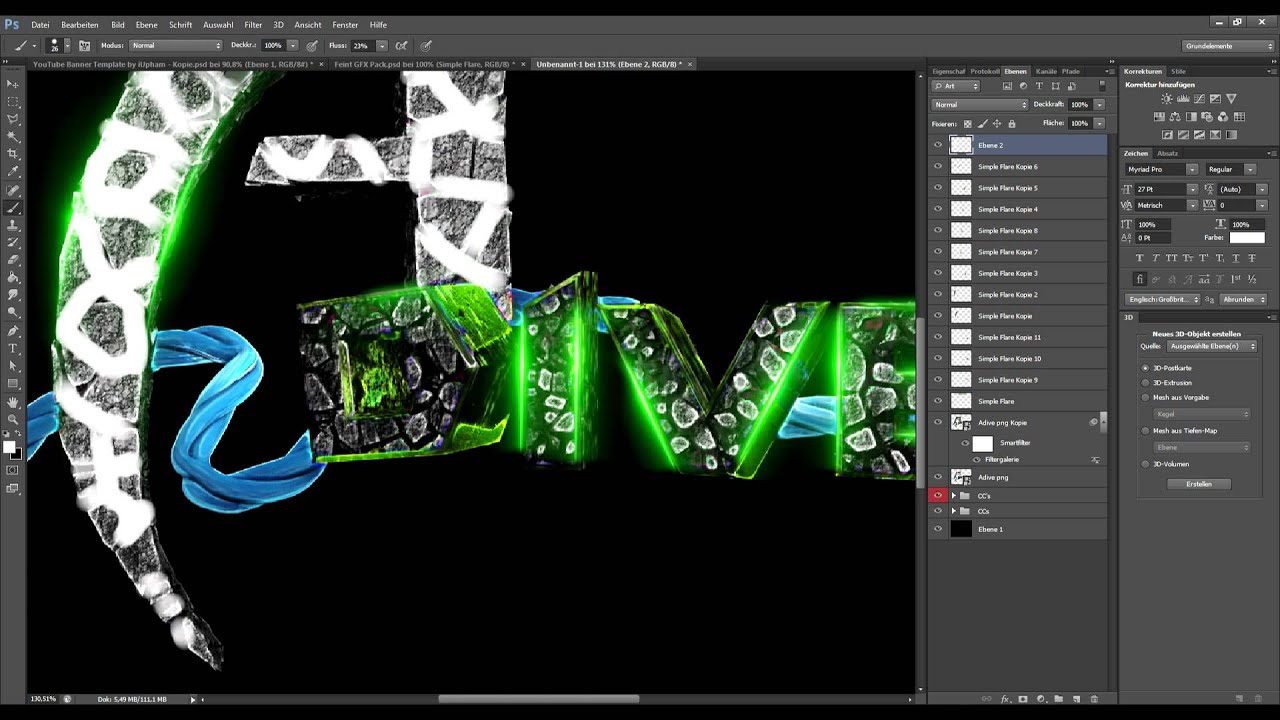Hide the Ebene 1 layer
Viewport: 1280px width, 720px height.
point(938,529)
